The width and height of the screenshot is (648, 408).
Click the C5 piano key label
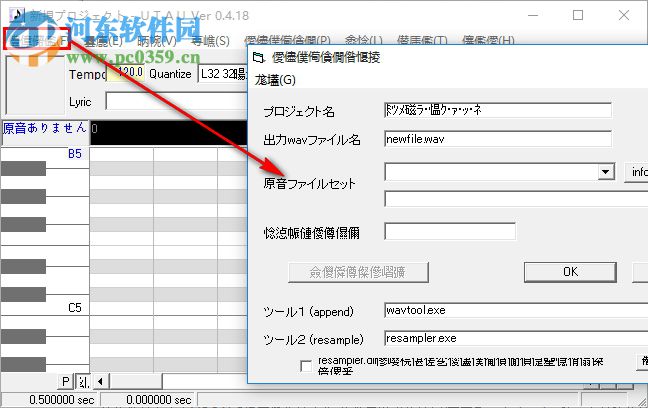[74, 308]
